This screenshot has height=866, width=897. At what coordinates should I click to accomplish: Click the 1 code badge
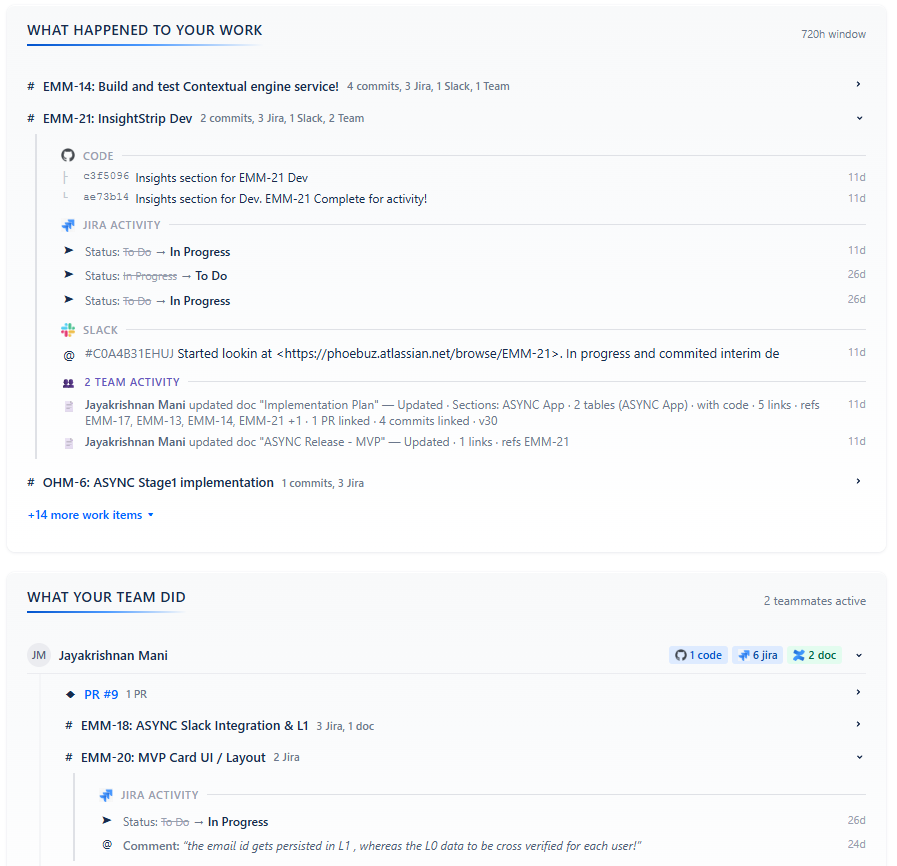697,654
